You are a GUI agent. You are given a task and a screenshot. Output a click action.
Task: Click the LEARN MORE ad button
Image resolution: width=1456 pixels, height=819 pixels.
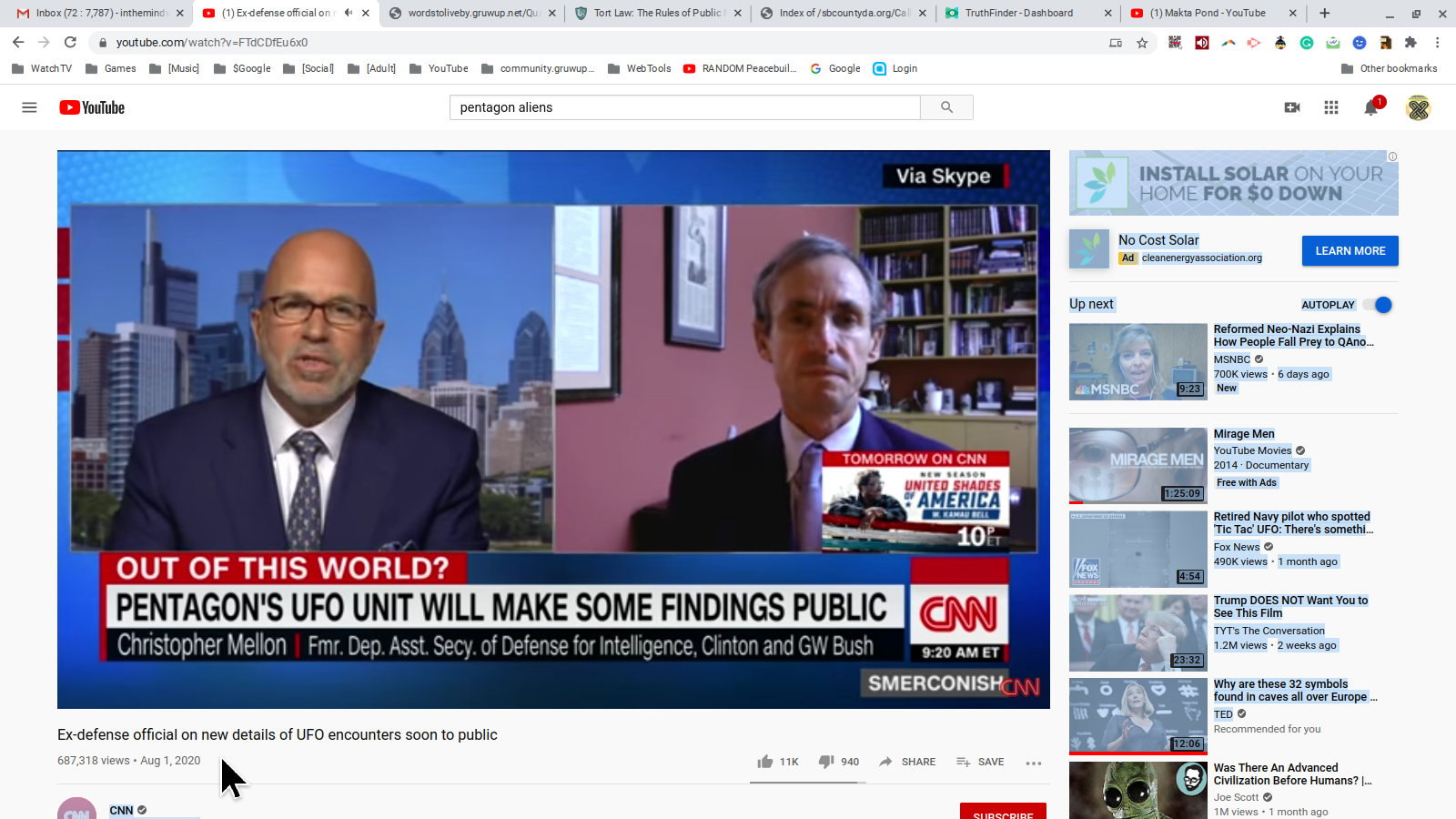point(1350,250)
